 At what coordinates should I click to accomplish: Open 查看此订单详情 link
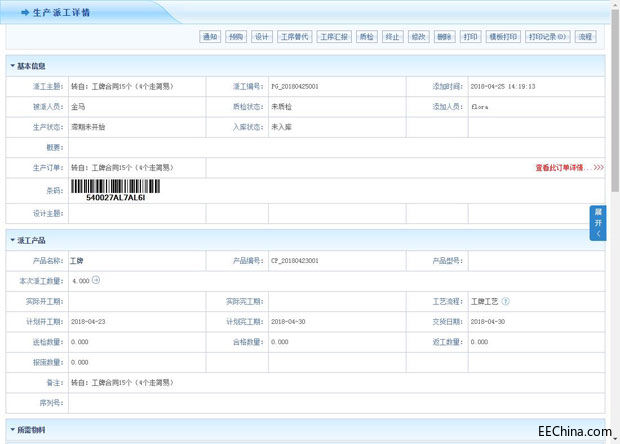coord(569,168)
